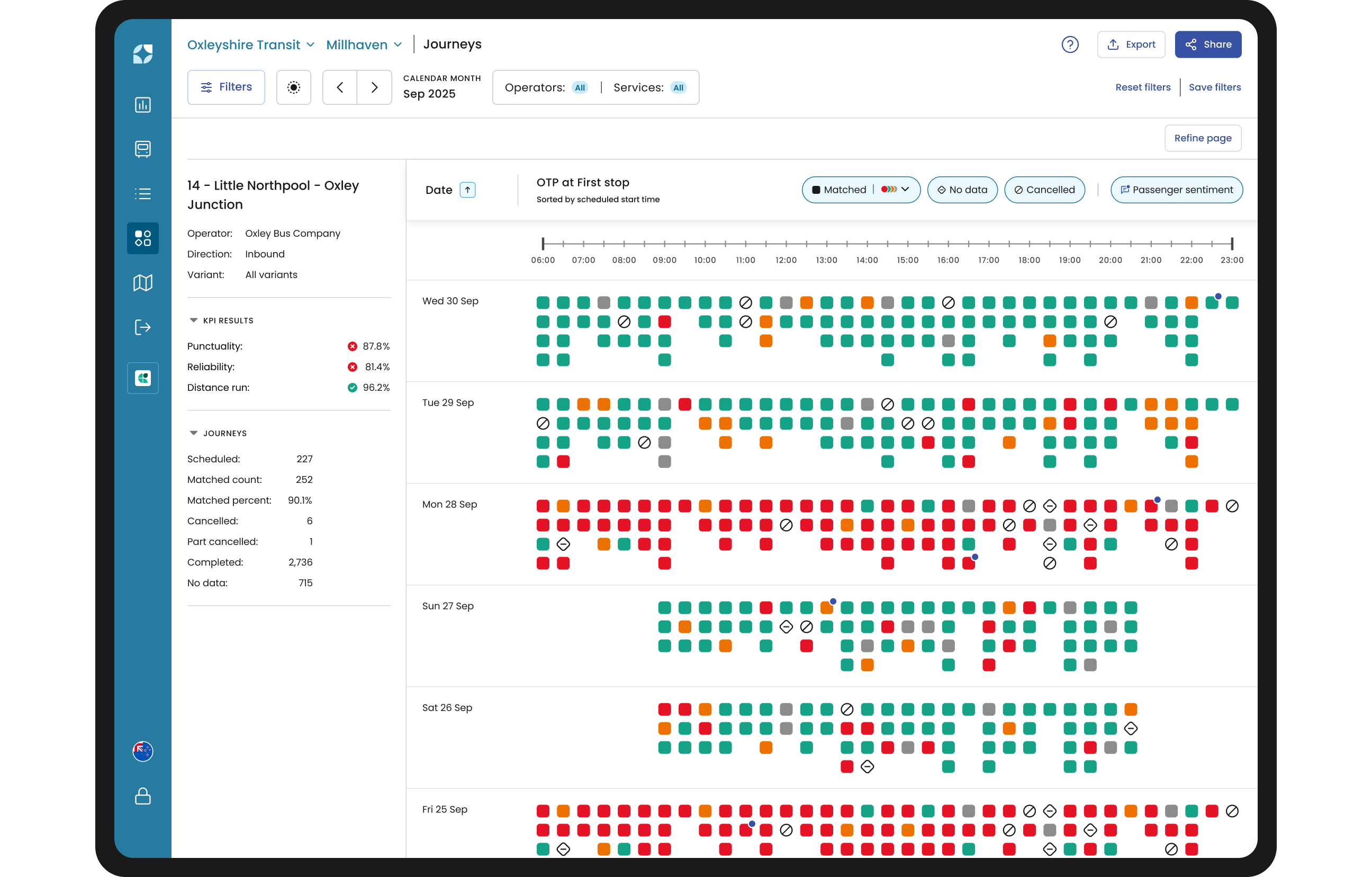Viewport: 1372px width, 877px height.
Task: Open the Millhaven dropdown
Action: coord(364,44)
